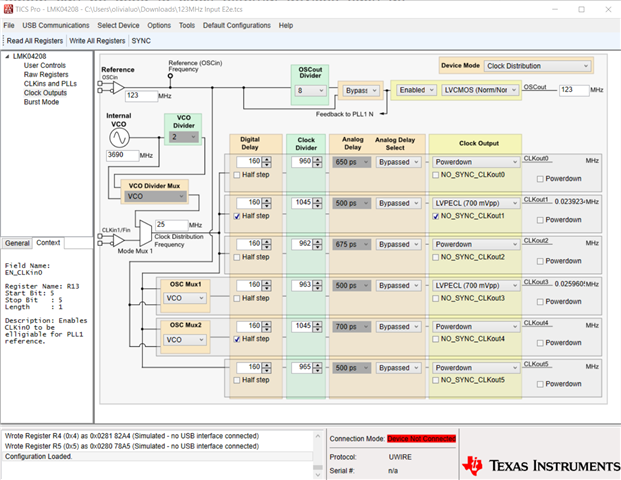Uncheck NO_SYNC_CLKout1 checkbox

click(x=436, y=216)
